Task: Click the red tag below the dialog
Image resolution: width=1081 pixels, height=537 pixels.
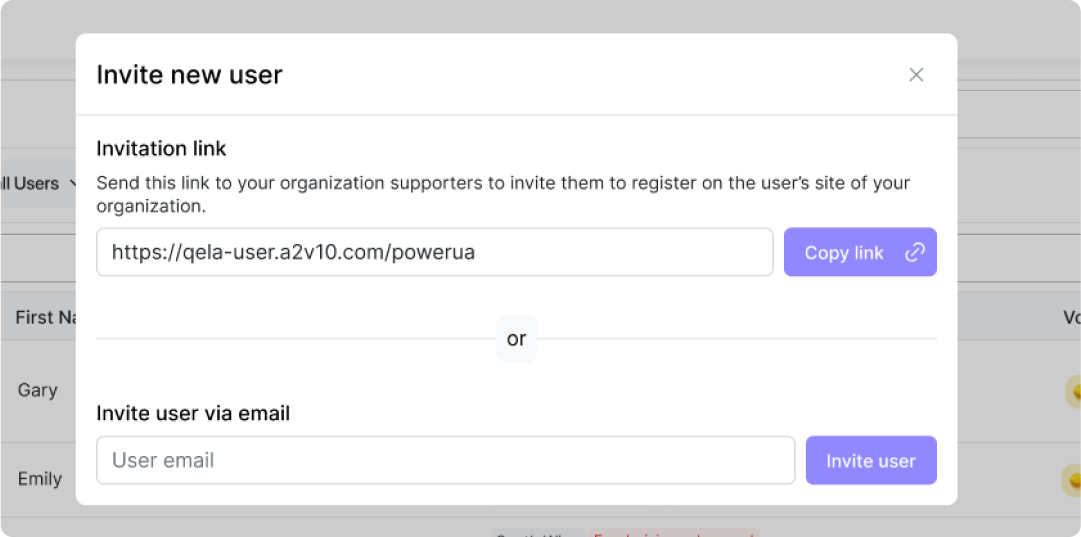Action: click(673, 533)
